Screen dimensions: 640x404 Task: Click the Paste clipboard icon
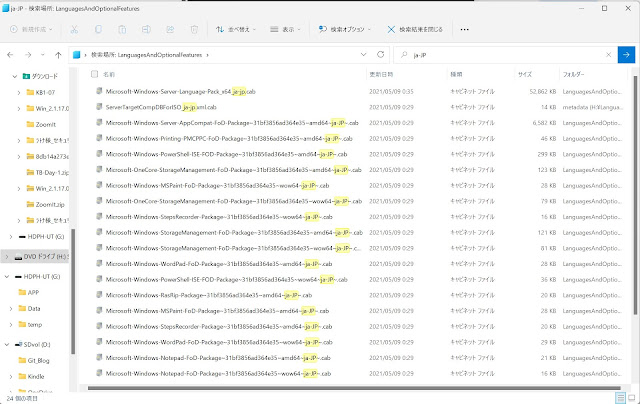pos(122,29)
